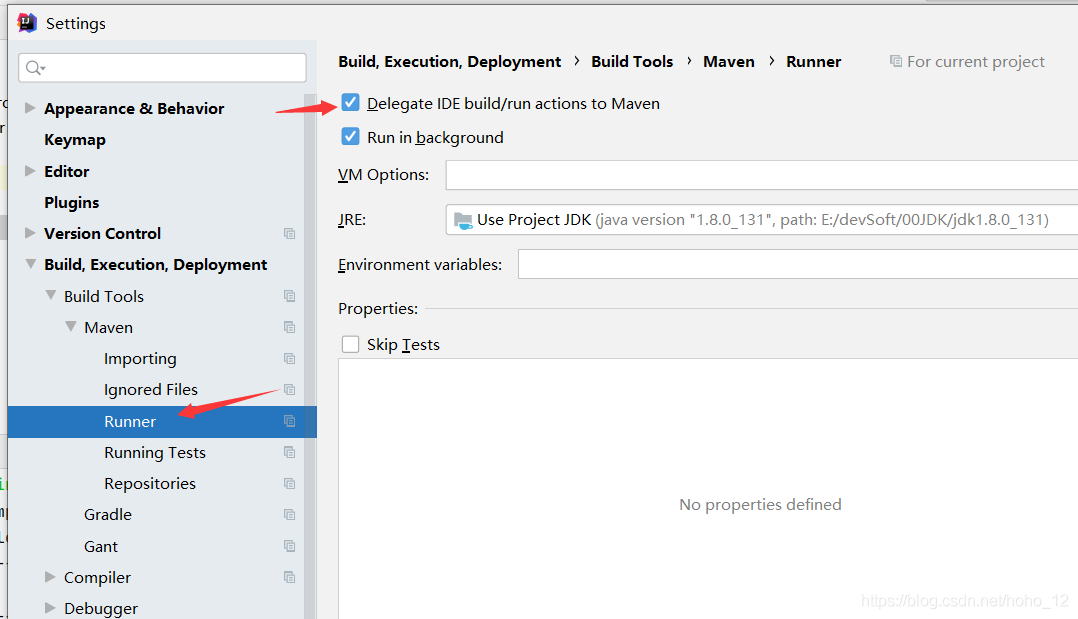Click the VM Options label

click(384, 175)
